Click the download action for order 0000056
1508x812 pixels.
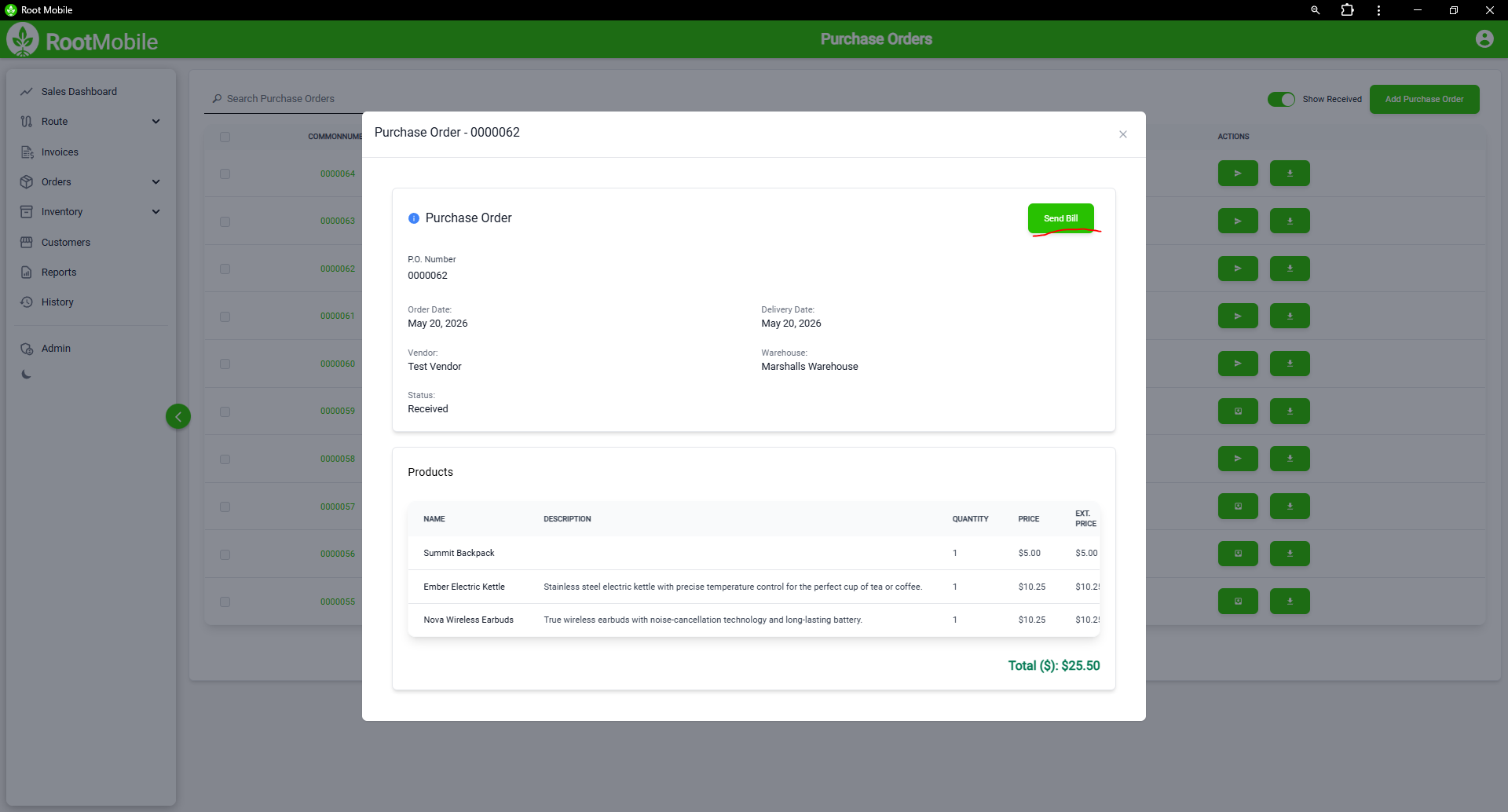(x=1290, y=554)
